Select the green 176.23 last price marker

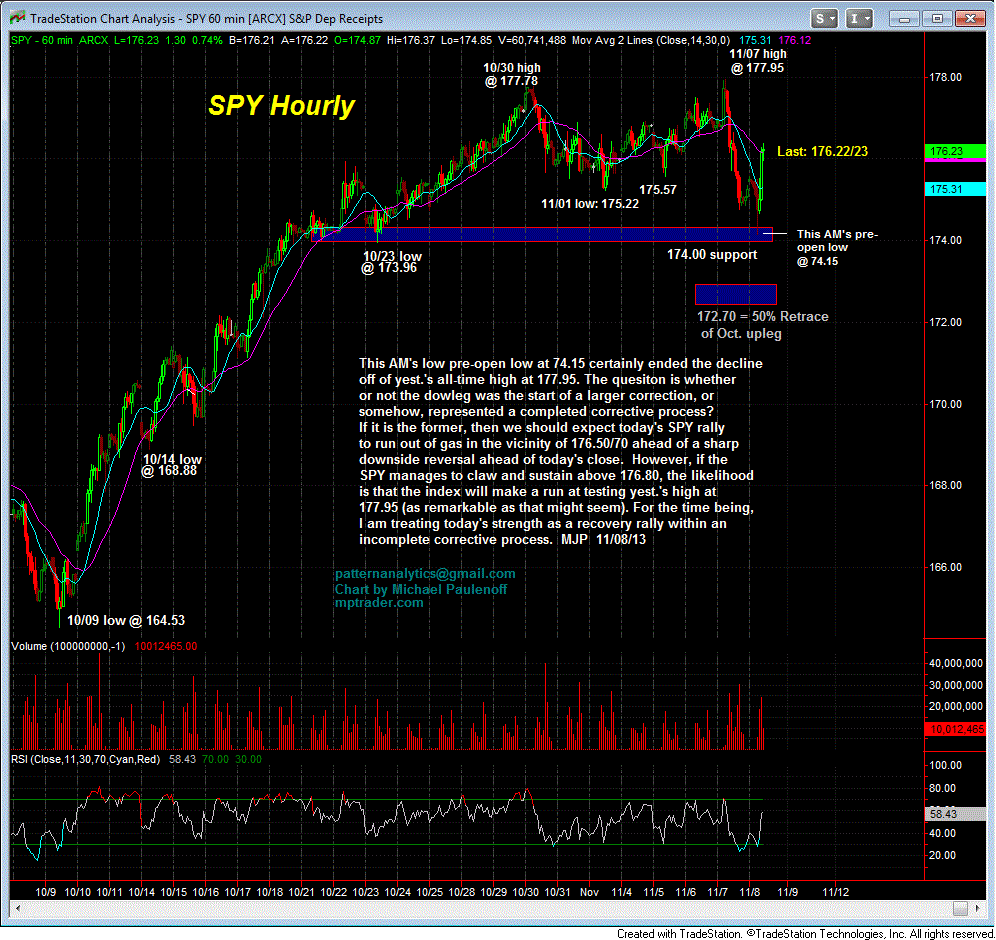pyautogui.click(x=955, y=151)
